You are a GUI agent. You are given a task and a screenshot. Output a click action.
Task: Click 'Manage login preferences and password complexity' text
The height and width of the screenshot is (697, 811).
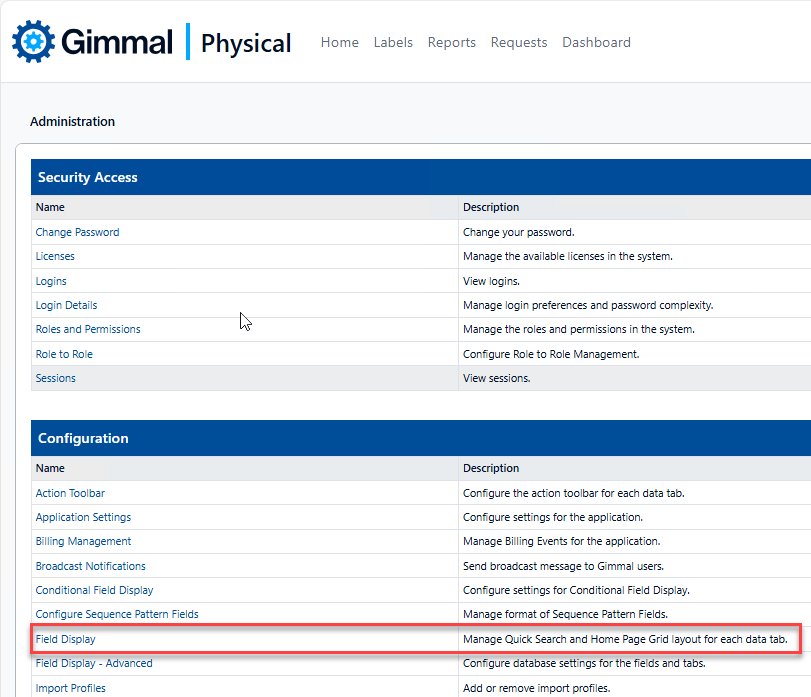point(588,305)
